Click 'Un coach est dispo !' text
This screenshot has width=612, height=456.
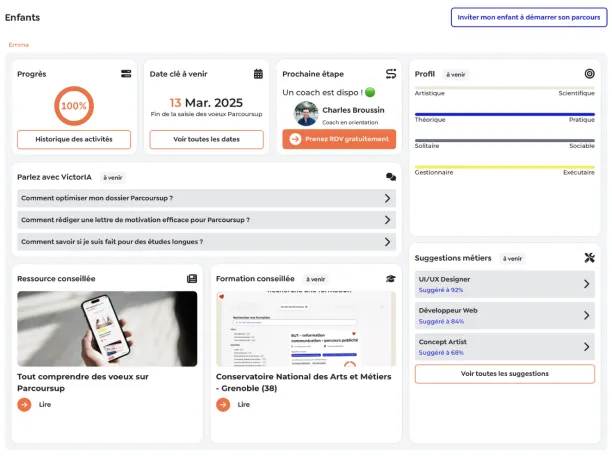tap(322, 93)
